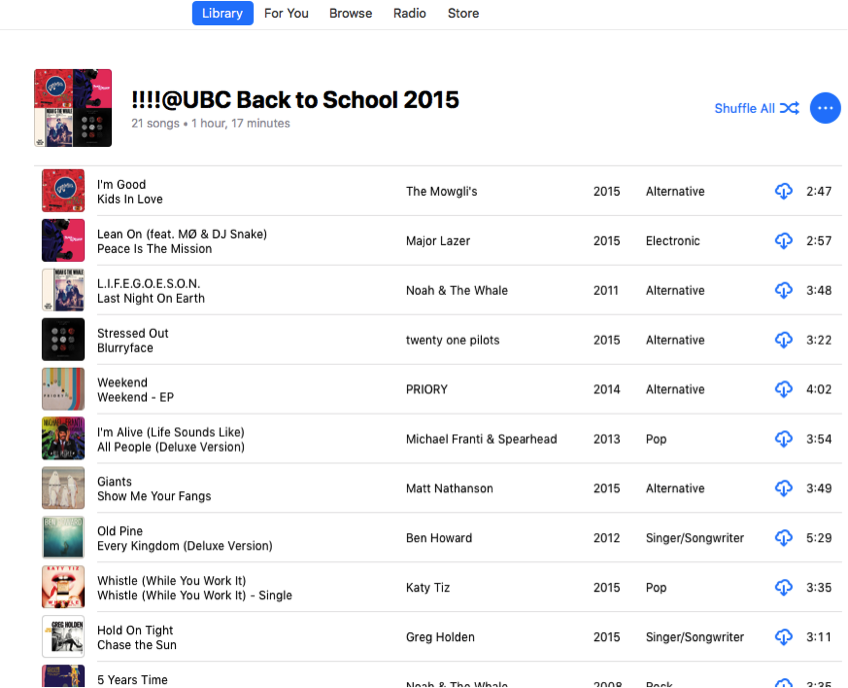The width and height of the screenshot is (848, 688).
Task: Download Whistle (While You Work It)
Action: click(x=784, y=587)
